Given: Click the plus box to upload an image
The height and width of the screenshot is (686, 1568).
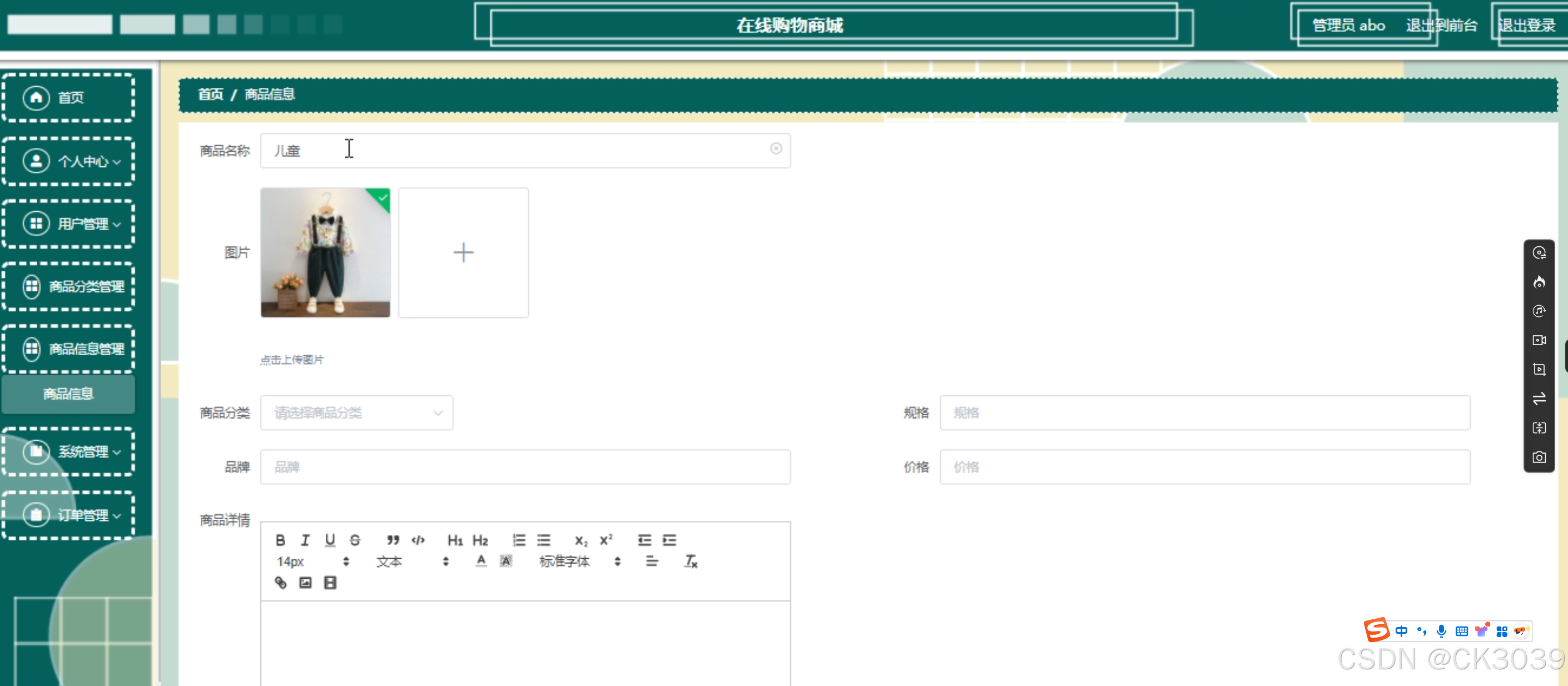Looking at the screenshot, I should pos(463,252).
